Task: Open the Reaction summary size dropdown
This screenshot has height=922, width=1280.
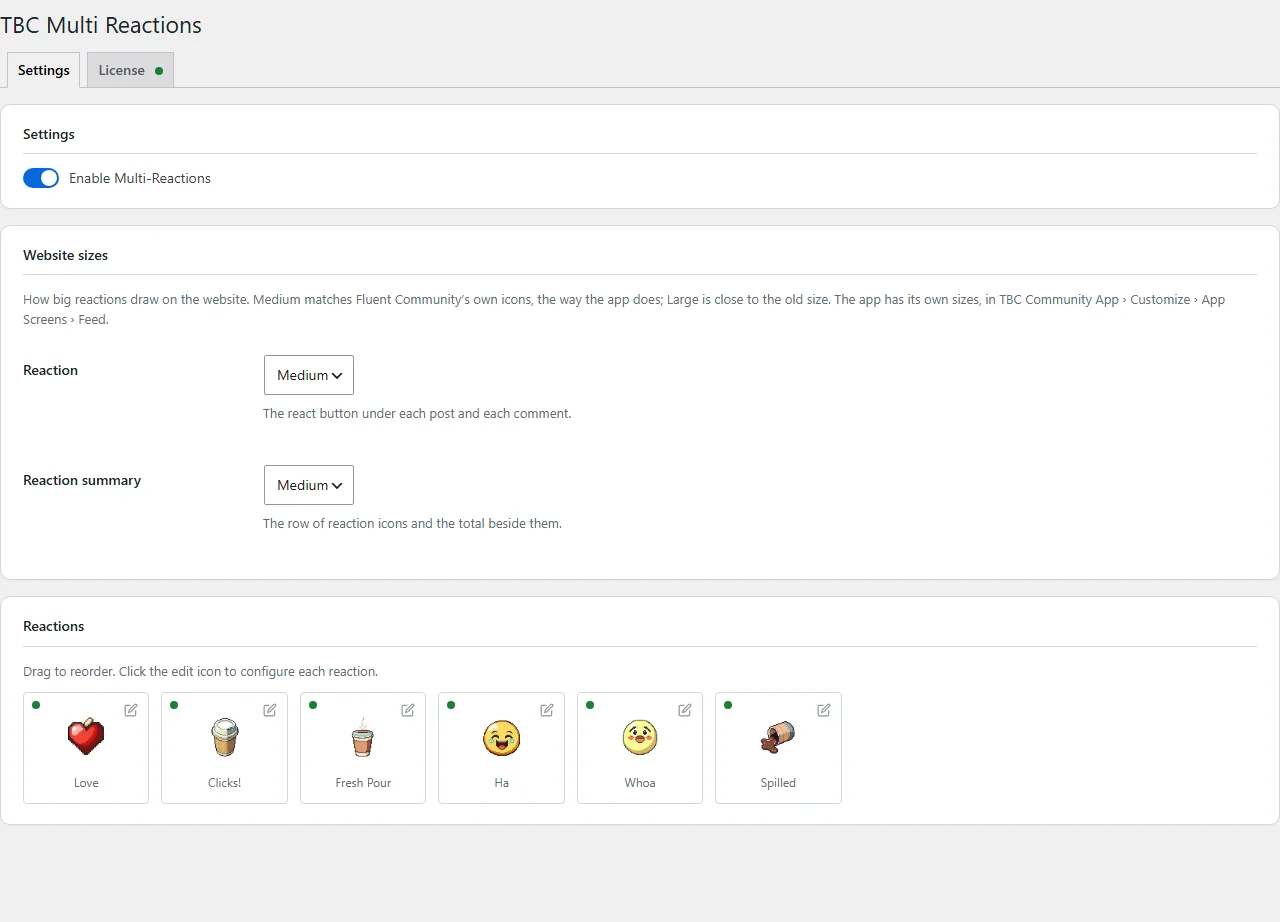Action: pyautogui.click(x=309, y=485)
